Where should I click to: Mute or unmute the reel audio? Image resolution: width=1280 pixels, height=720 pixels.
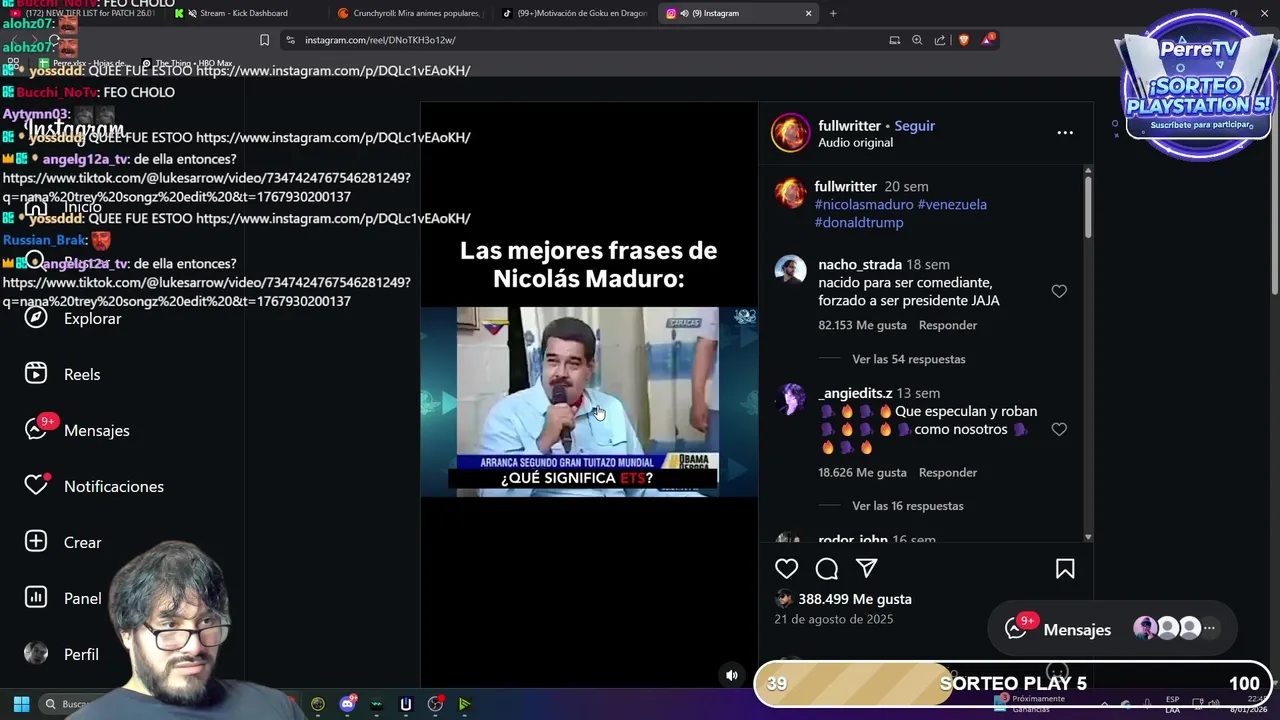coord(732,675)
